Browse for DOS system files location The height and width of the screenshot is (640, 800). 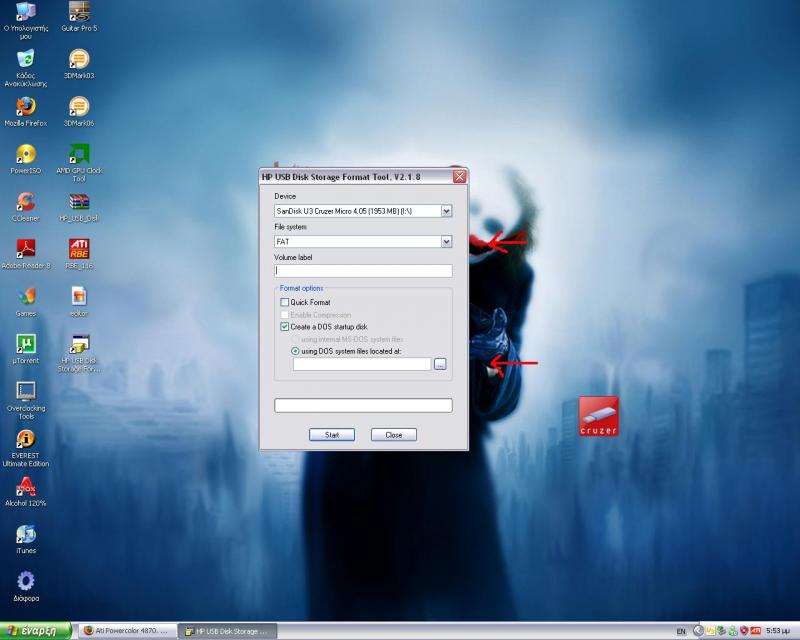(440, 364)
